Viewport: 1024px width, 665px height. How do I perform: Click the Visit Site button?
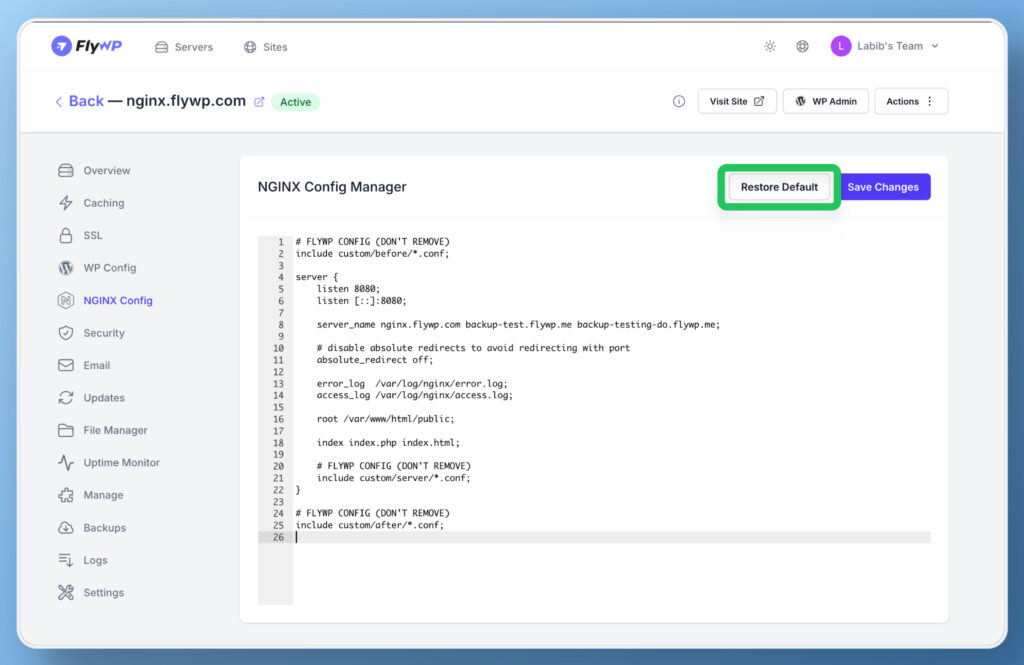tap(737, 101)
